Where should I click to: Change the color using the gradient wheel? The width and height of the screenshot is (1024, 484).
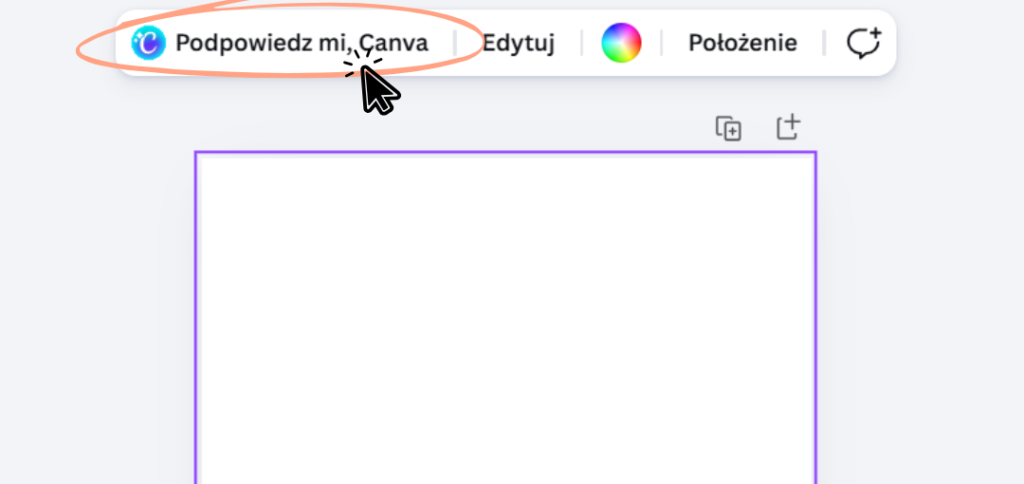[621, 43]
